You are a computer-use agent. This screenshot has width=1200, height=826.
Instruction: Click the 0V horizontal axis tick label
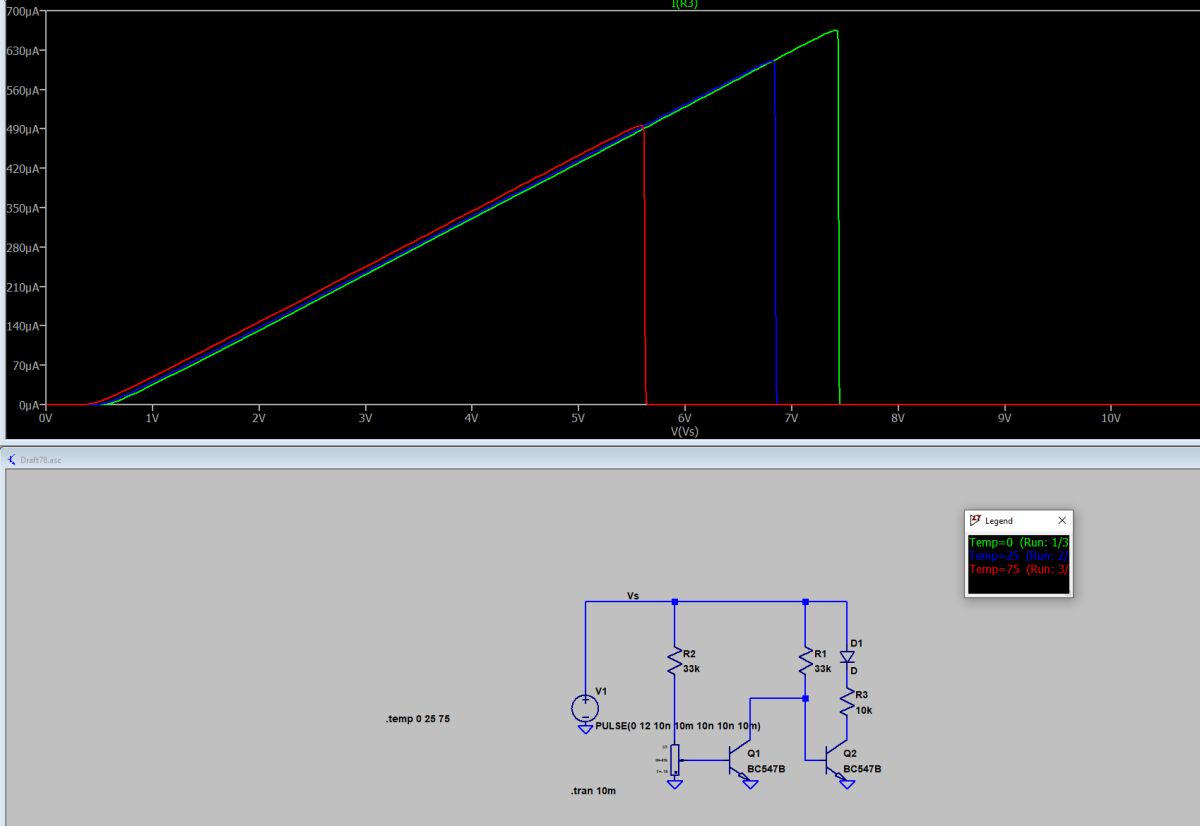(x=45, y=419)
